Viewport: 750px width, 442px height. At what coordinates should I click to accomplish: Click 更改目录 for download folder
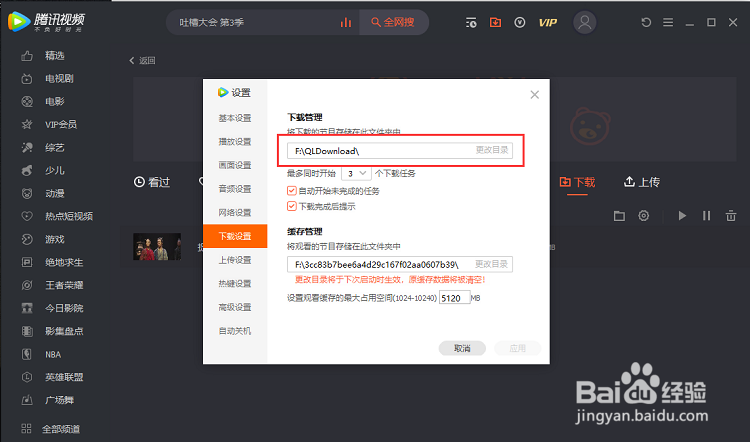tap(492, 150)
